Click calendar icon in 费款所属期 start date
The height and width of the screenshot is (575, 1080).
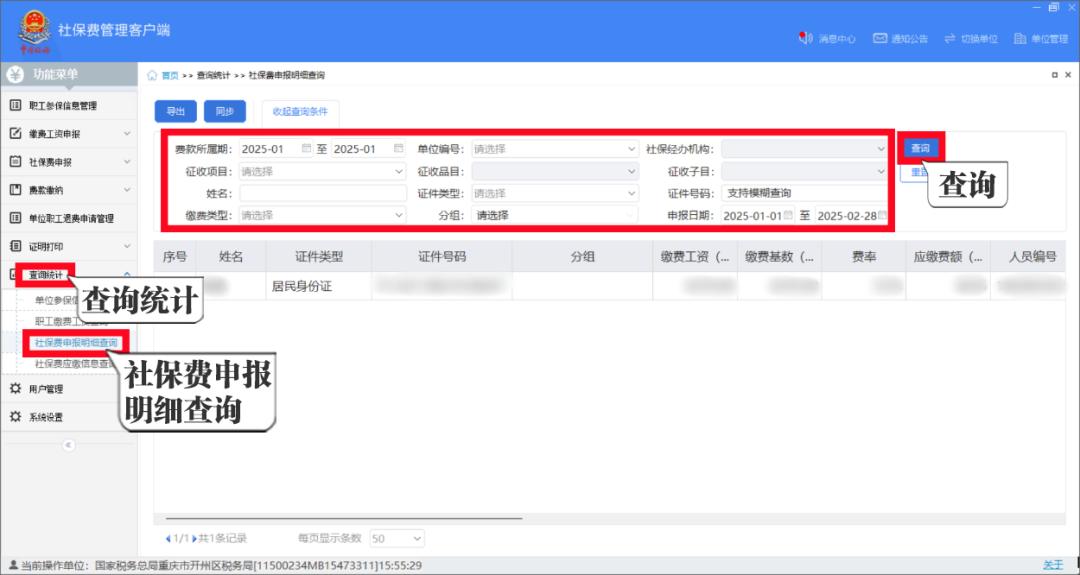[307, 149]
